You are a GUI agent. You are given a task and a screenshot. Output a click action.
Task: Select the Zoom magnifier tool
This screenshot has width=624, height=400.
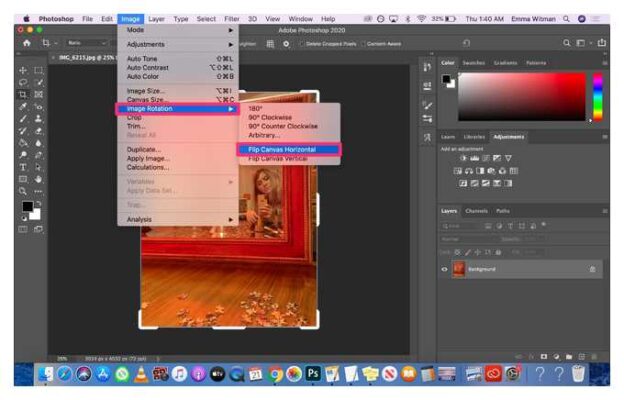point(23,191)
